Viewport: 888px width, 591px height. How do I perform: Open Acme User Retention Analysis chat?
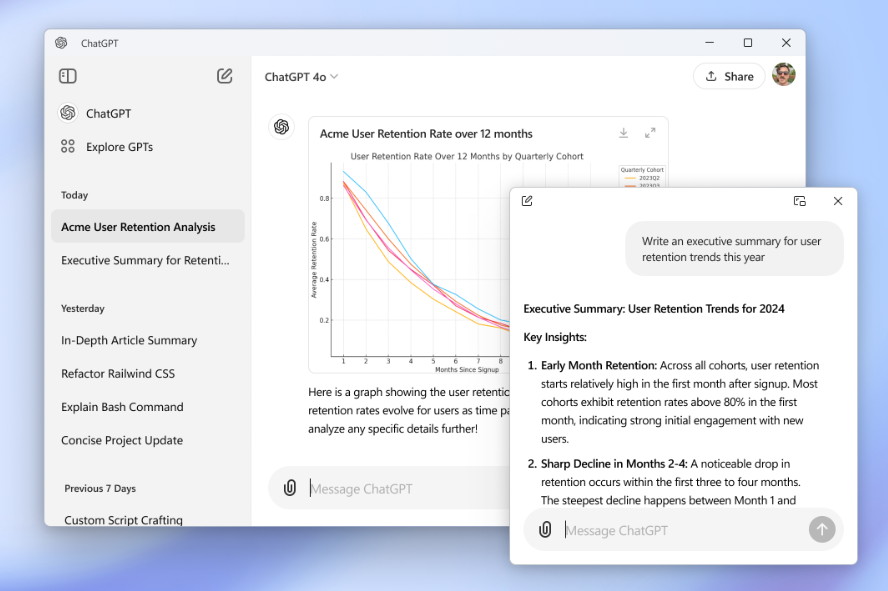(x=138, y=227)
